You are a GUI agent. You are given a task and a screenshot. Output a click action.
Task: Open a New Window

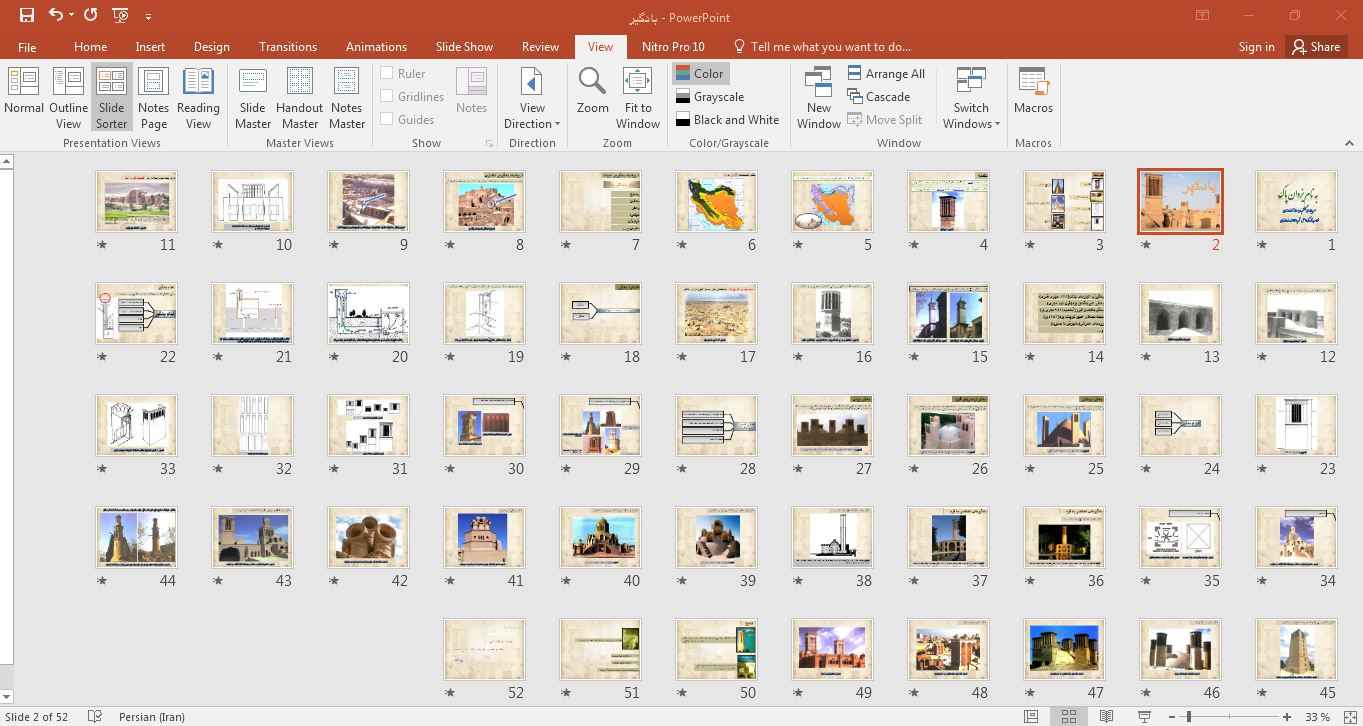tap(818, 97)
